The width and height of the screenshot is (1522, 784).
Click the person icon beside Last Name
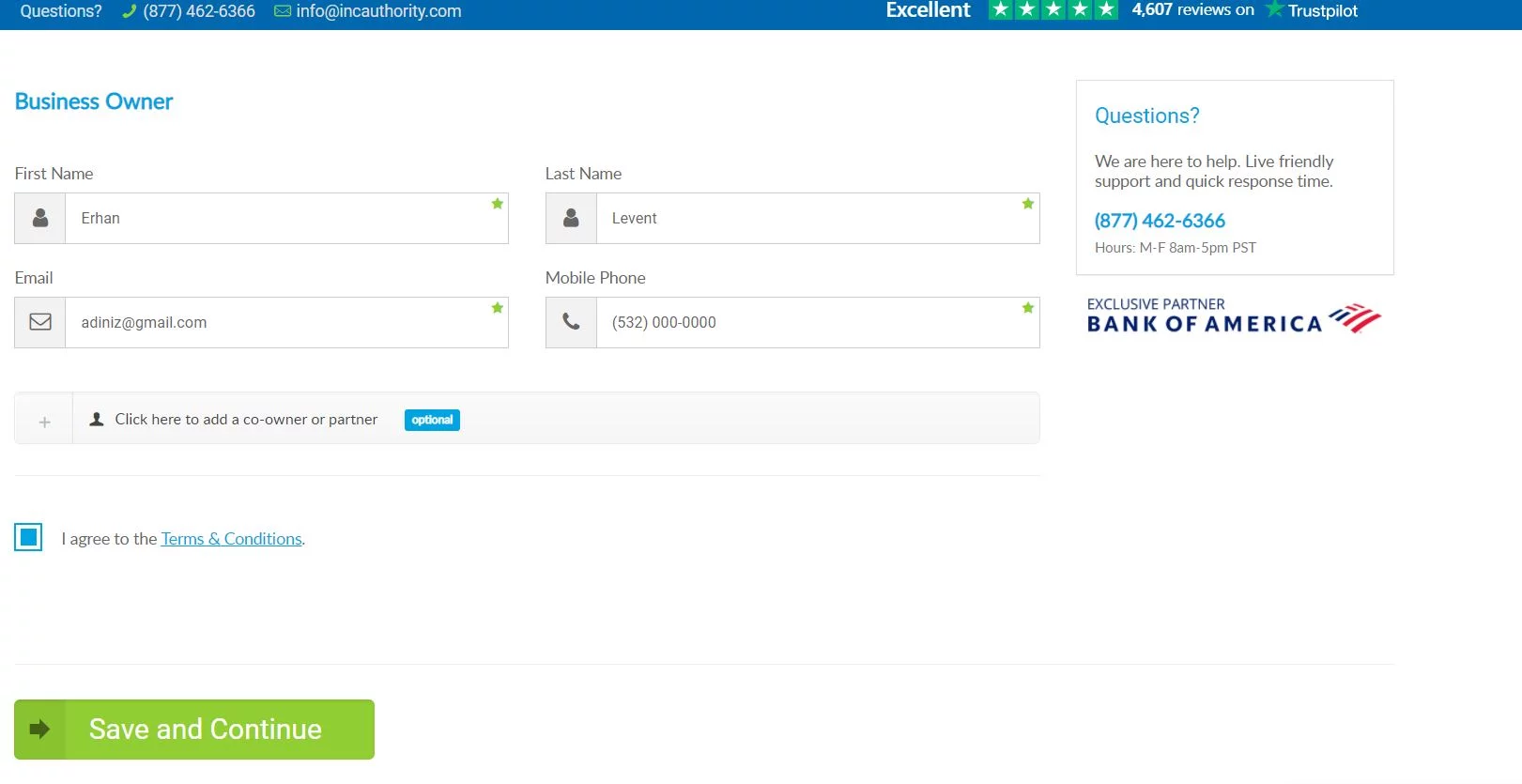click(571, 218)
